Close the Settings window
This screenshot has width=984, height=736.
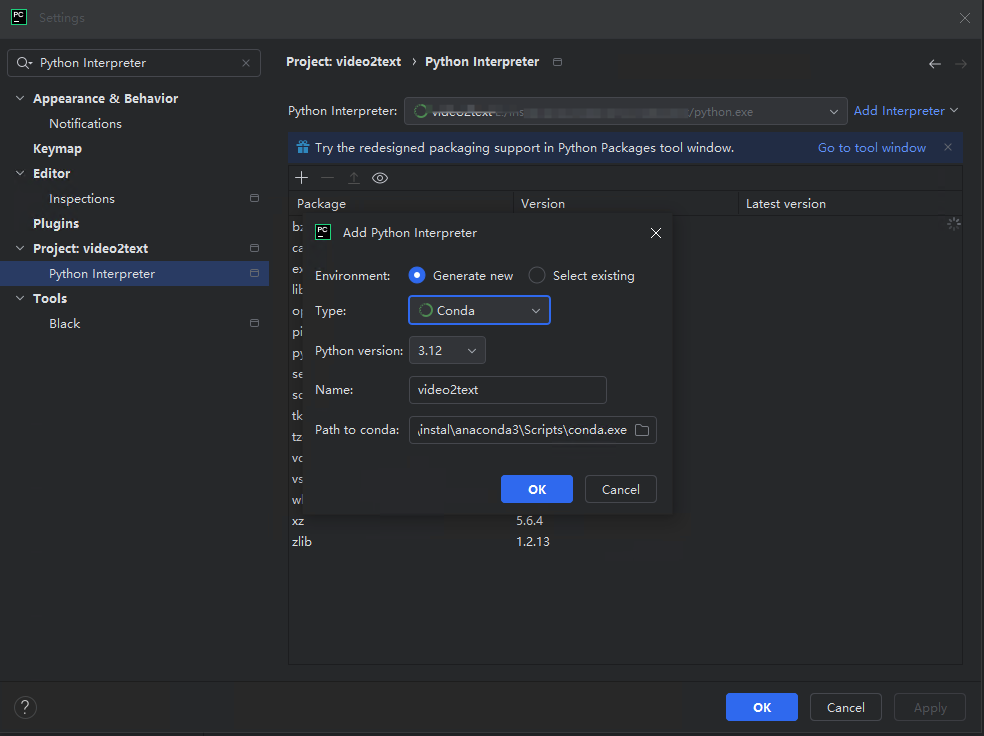tap(965, 18)
